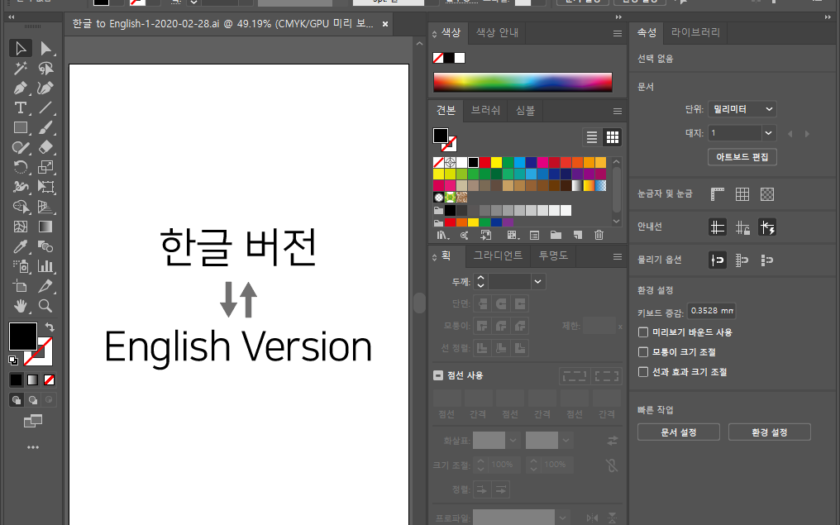Screen dimensions: 840x525
Task: Switch swatches to list view
Action: [592, 137]
